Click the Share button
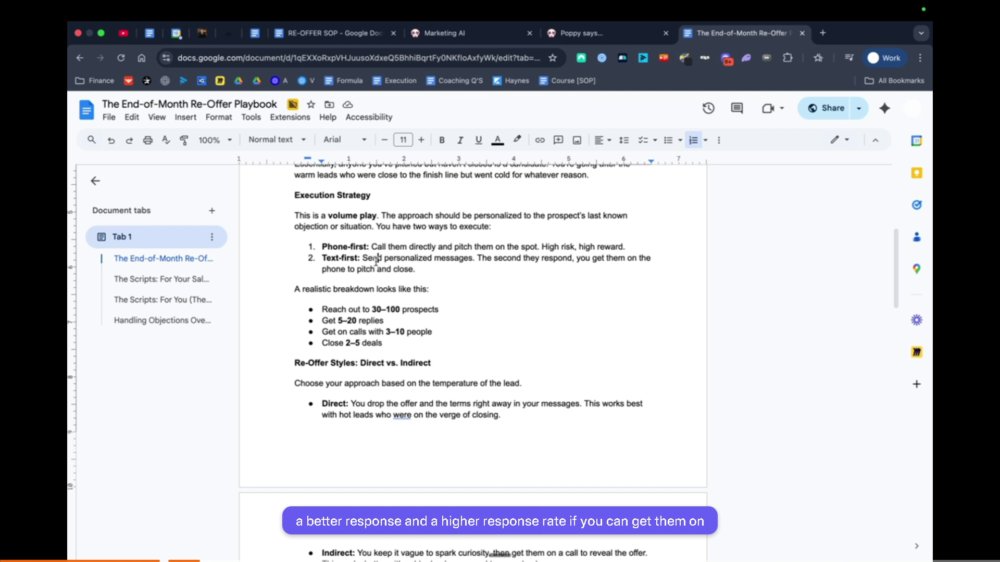The height and width of the screenshot is (562, 1000). [x=825, y=108]
